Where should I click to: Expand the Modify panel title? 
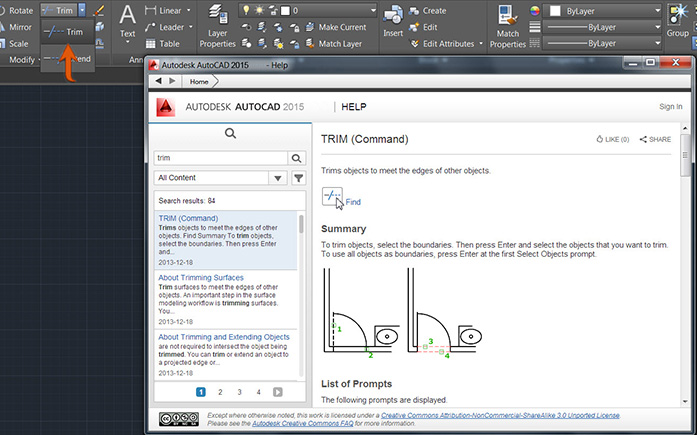coord(24,60)
